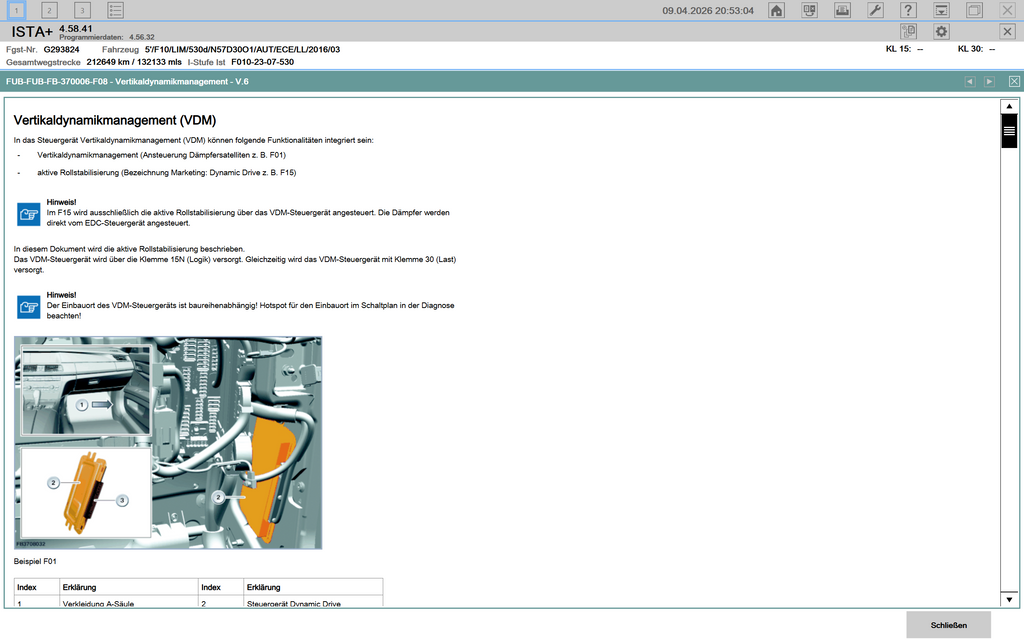Go to previous document with left arrow

click(x=969, y=81)
